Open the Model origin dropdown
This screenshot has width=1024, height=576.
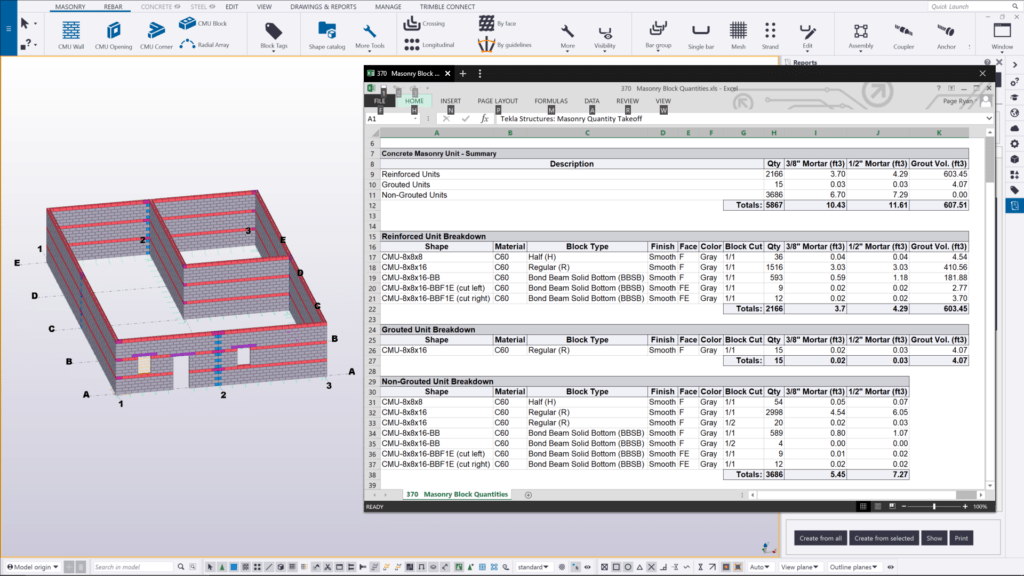(x=30, y=567)
